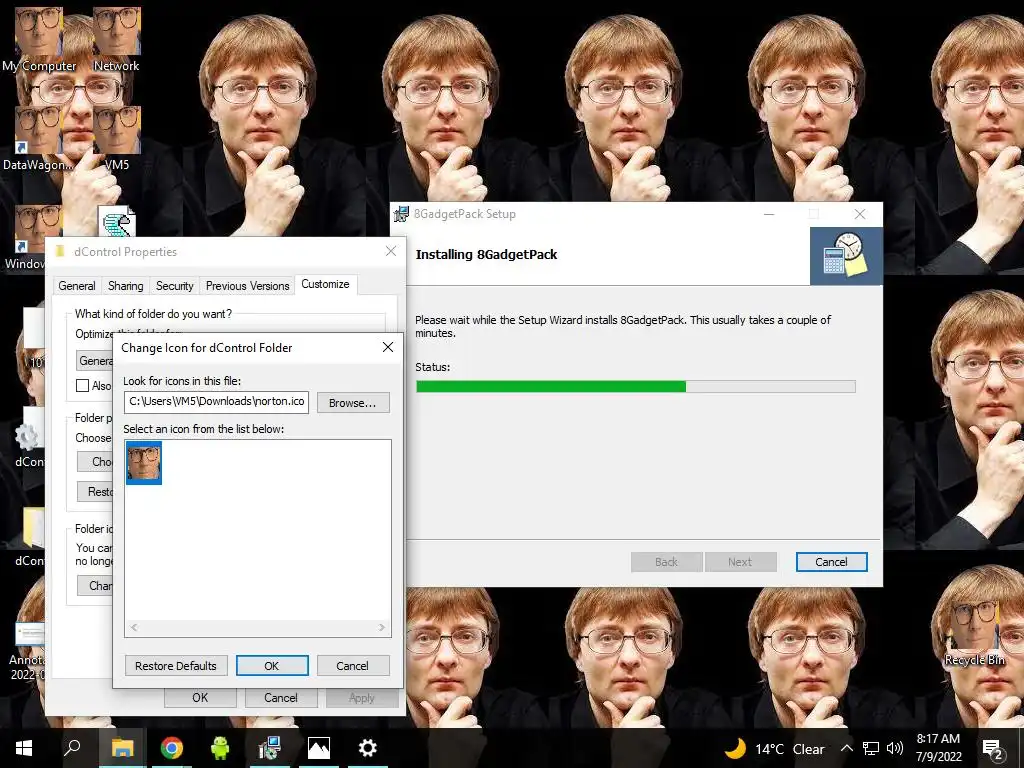
Task: Toggle the 'Also' checkbox in dControl Properties
Action: click(x=82, y=385)
